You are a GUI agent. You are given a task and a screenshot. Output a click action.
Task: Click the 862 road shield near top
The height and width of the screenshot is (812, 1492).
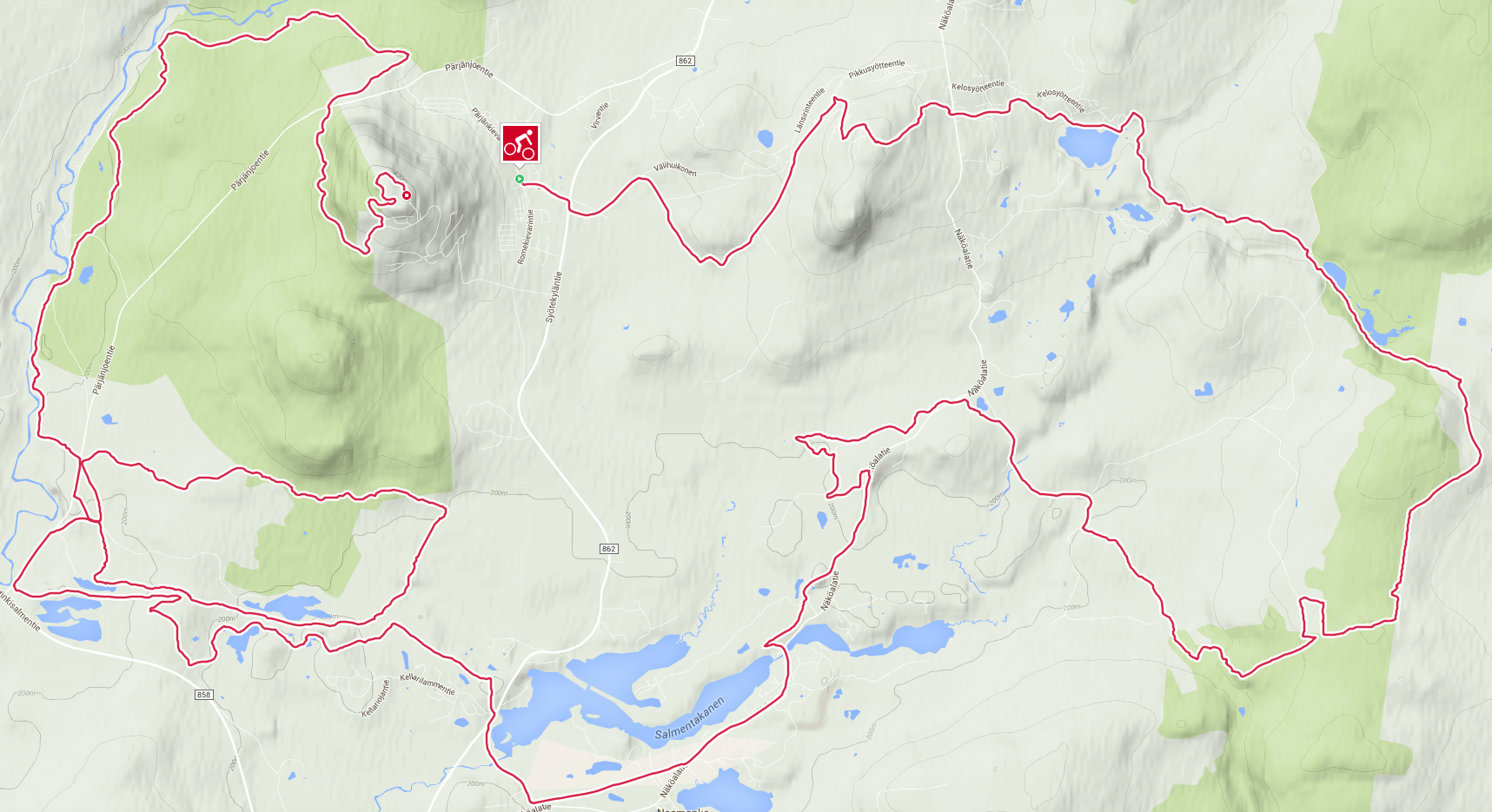point(685,61)
